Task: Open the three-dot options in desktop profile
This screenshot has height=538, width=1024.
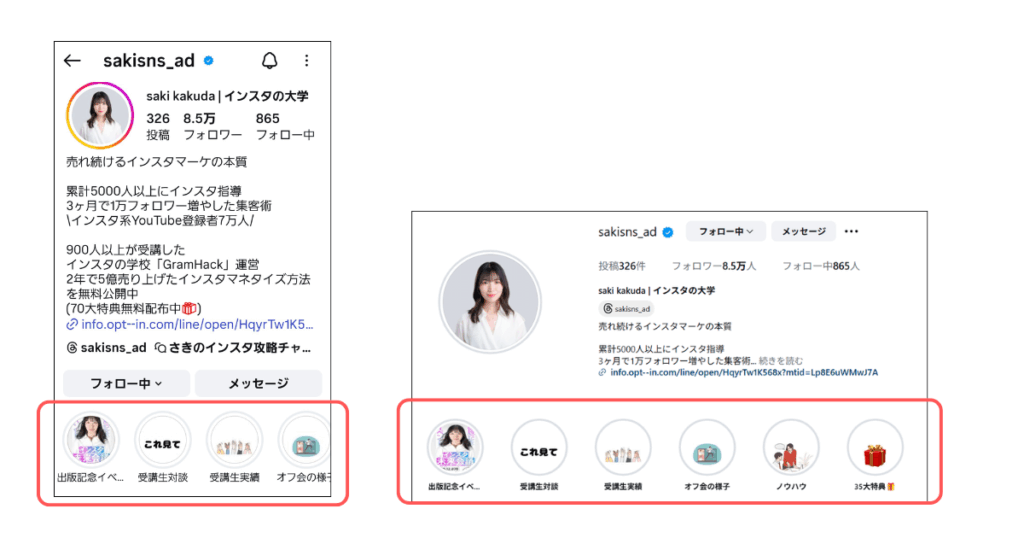Action: click(851, 231)
